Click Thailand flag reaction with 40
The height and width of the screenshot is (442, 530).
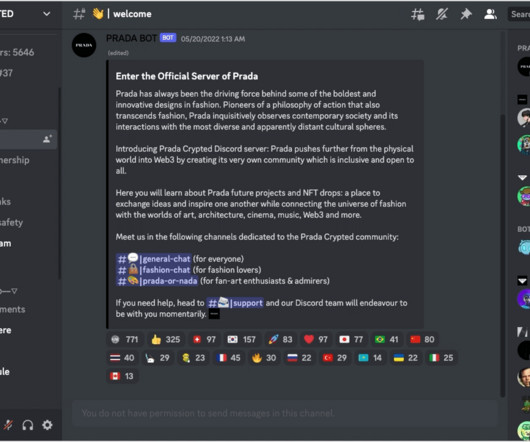[122, 358]
